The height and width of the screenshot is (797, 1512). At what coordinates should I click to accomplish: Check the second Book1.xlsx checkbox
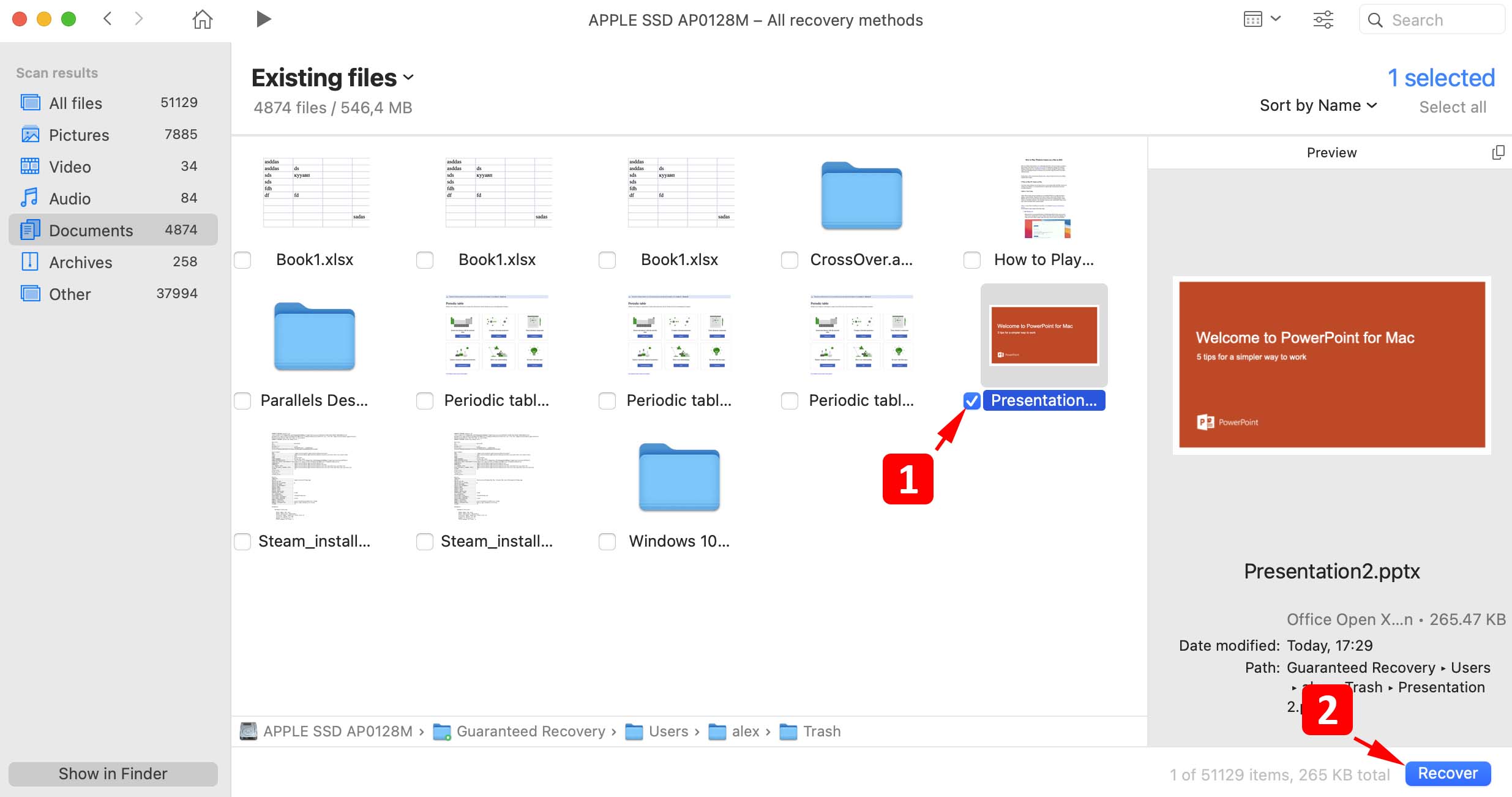click(x=425, y=260)
